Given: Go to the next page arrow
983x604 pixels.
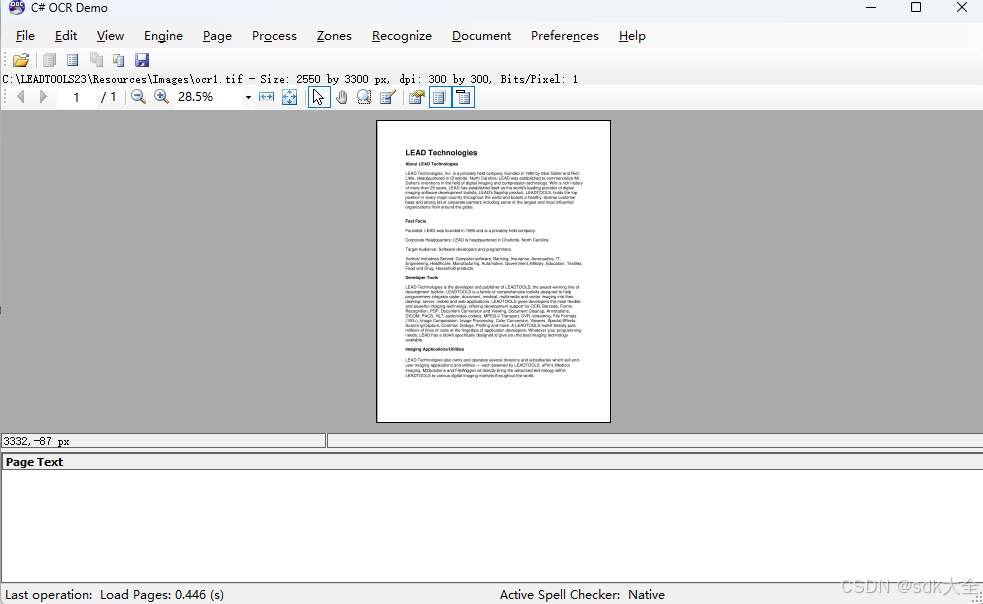Looking at the screenshot, I should (43, 97).
